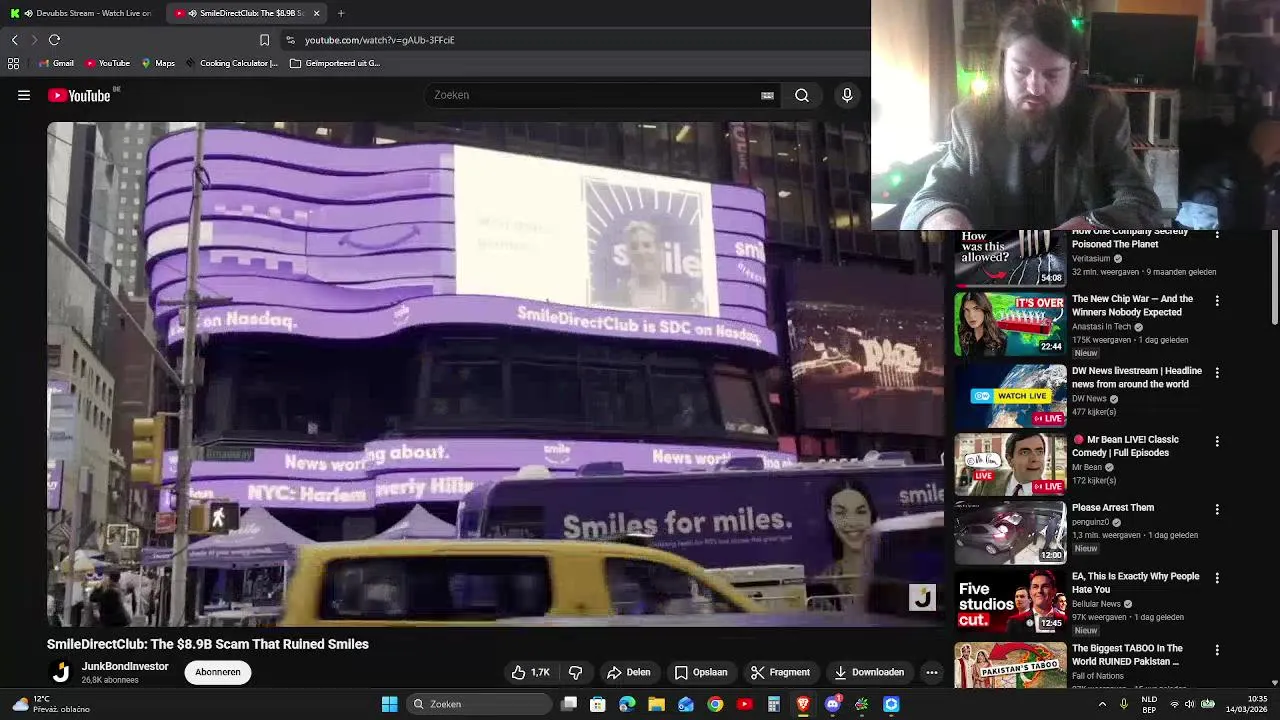1280x720 pixels.
Task: Open Google Chrome from the taskbar
Action: [x=715, y=704]
